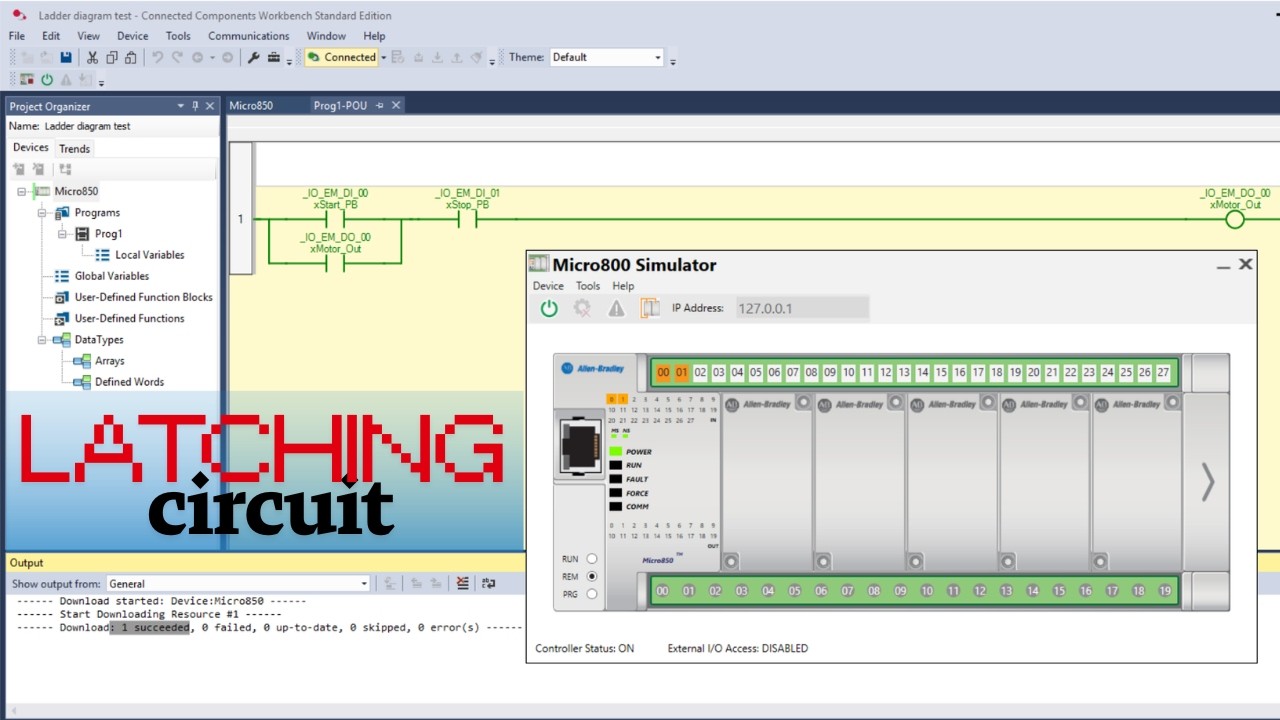Select the xMotor_Out parallel branch contact
The height and width of the screenshot is (720, 1280).
pyautogui.click(x=335, y=263)
